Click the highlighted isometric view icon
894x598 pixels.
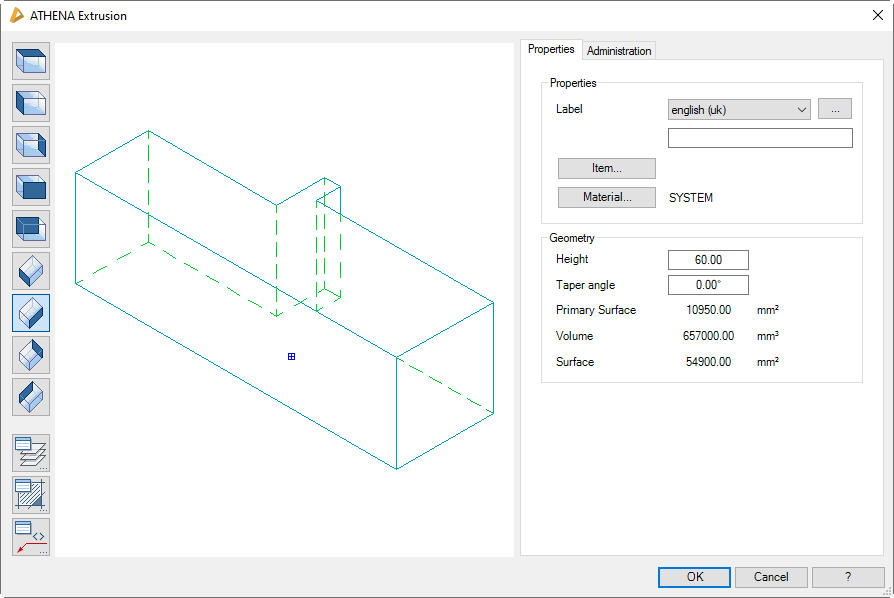tap(31, 313)
